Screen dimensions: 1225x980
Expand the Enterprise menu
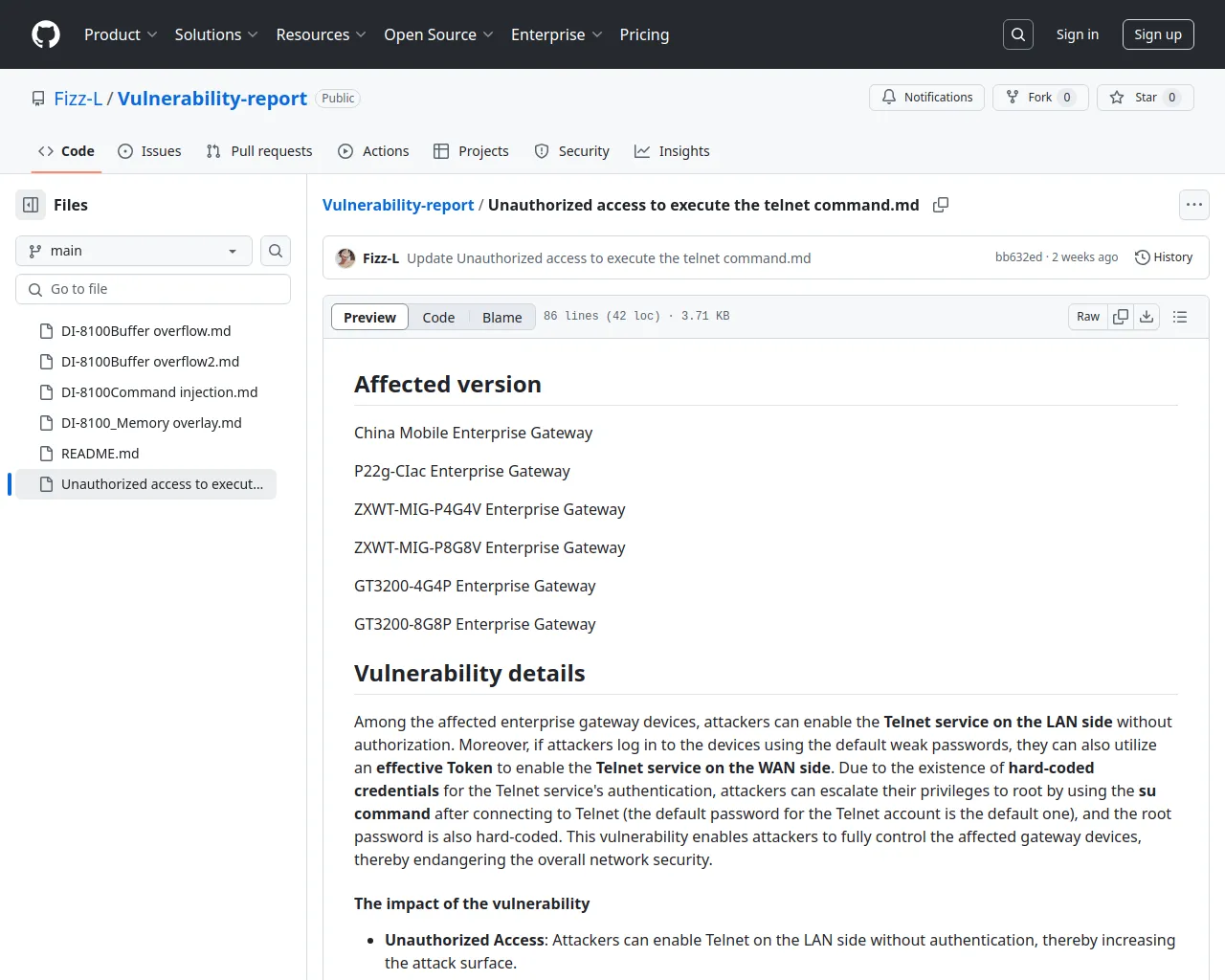556,34
